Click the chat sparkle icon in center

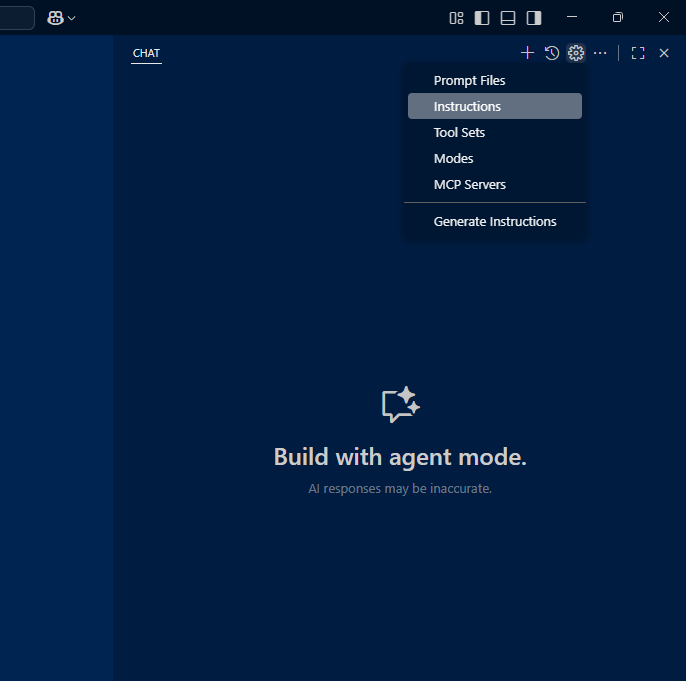(x=400, y=405)
